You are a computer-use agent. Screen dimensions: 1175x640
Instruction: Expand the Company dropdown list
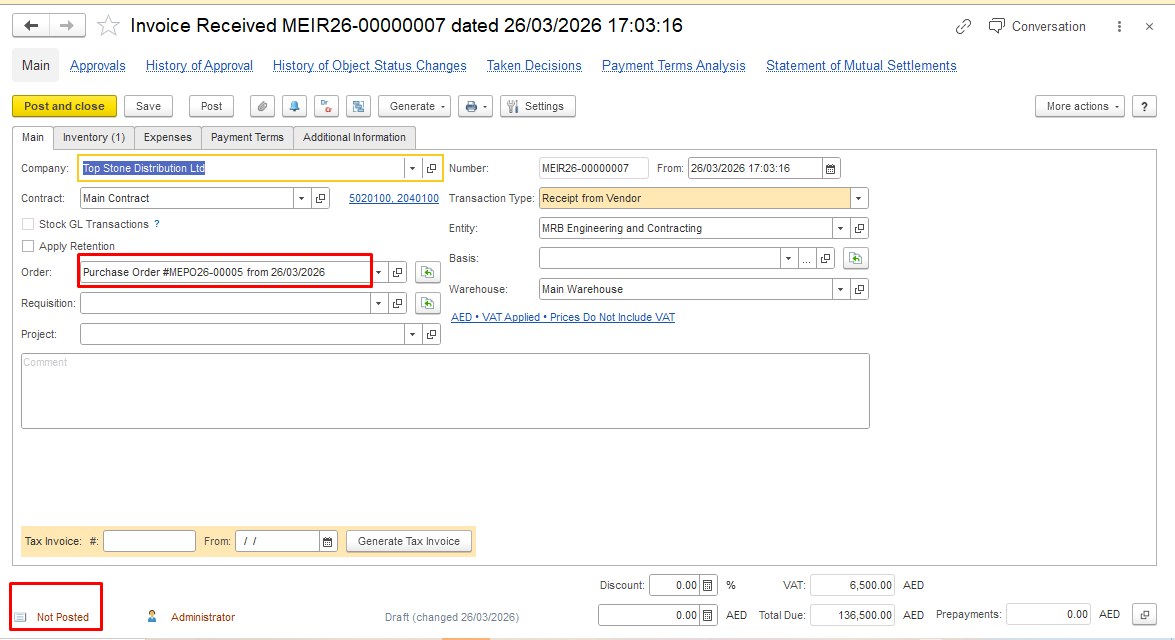point(412,169)
